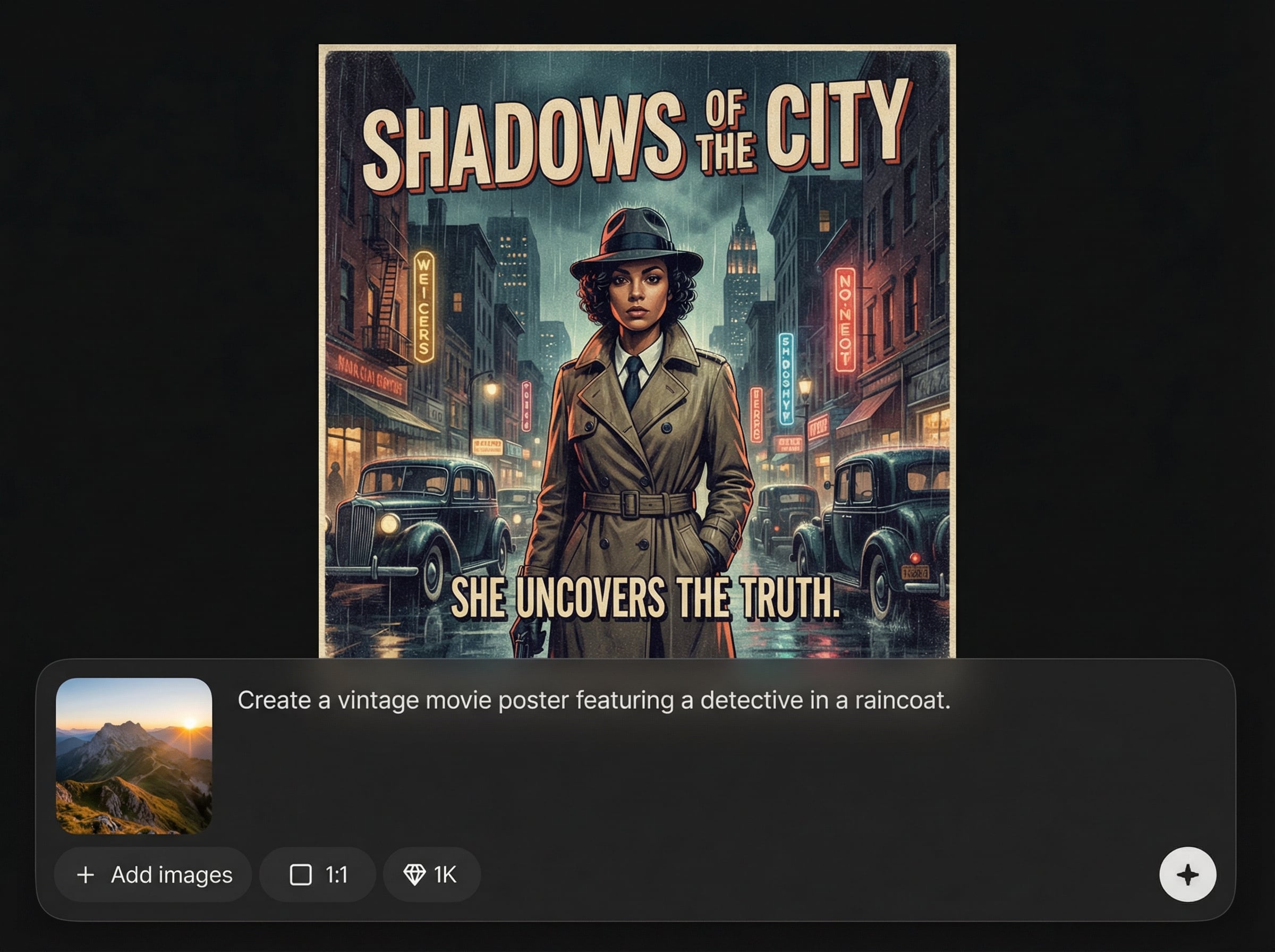Click the square aspect ratio icon
Viewport: 1275px width, 952px height.
coord(300,875)
